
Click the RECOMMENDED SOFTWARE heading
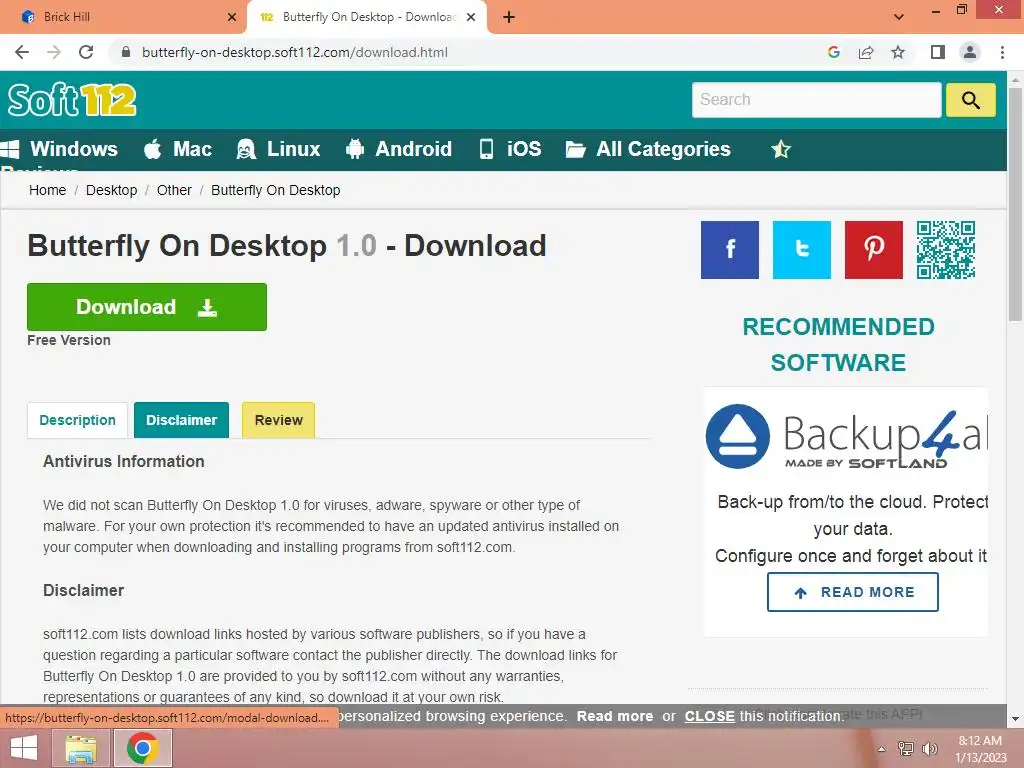[x=839, y=344]
